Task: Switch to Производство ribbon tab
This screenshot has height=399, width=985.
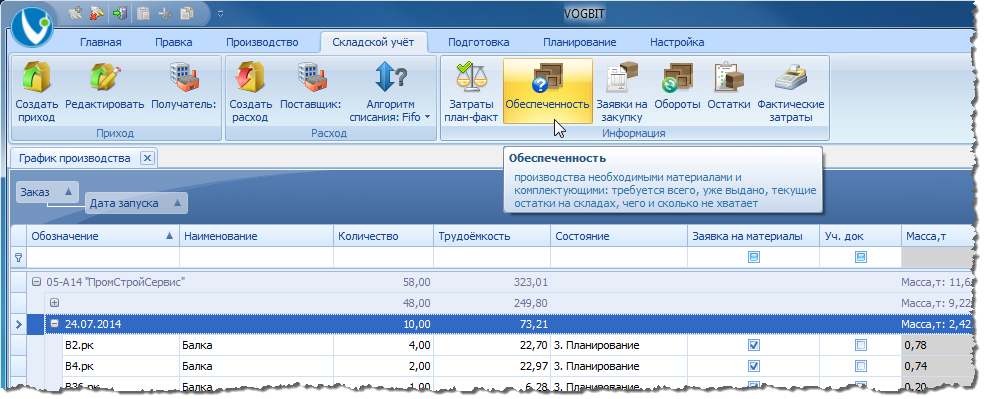Action: click(262, 43)
